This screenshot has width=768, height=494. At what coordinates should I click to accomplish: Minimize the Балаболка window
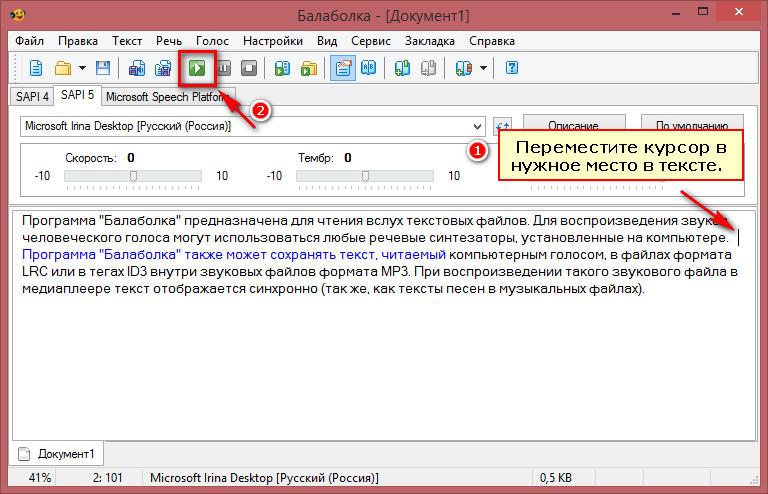click(x=676, y=13)
